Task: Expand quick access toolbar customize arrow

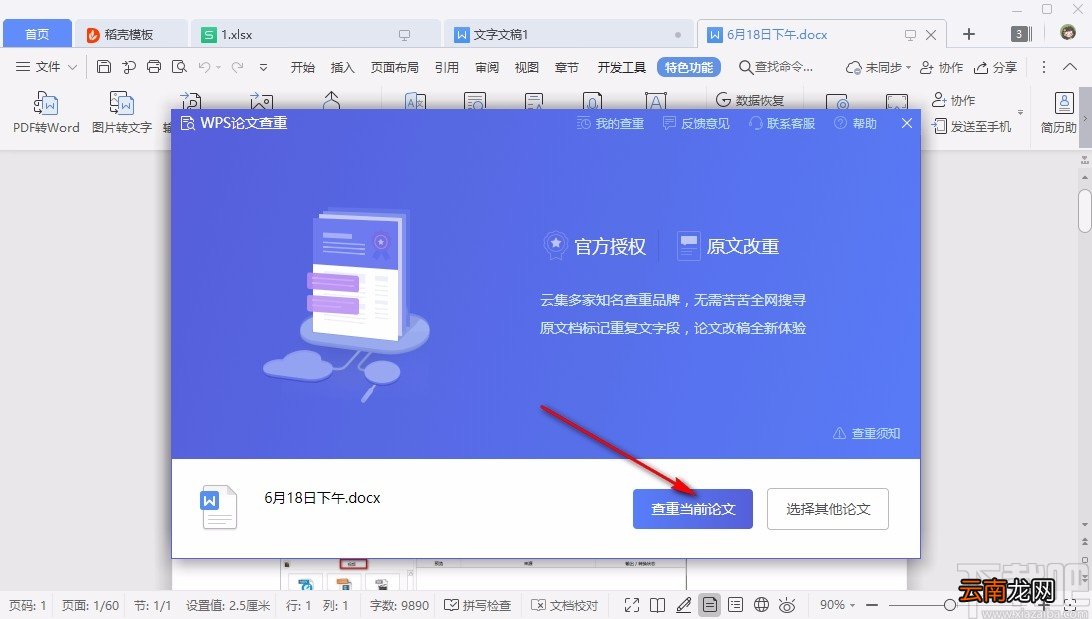Action: coord(263,68)
